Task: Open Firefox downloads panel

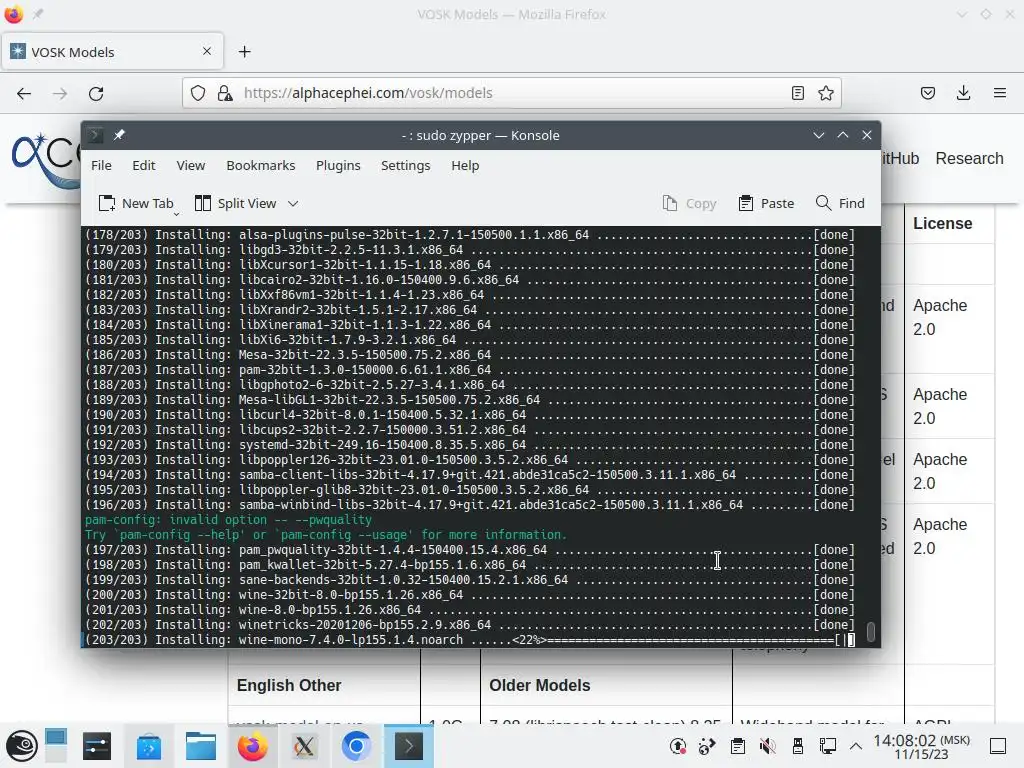Action: click(963, 93)
